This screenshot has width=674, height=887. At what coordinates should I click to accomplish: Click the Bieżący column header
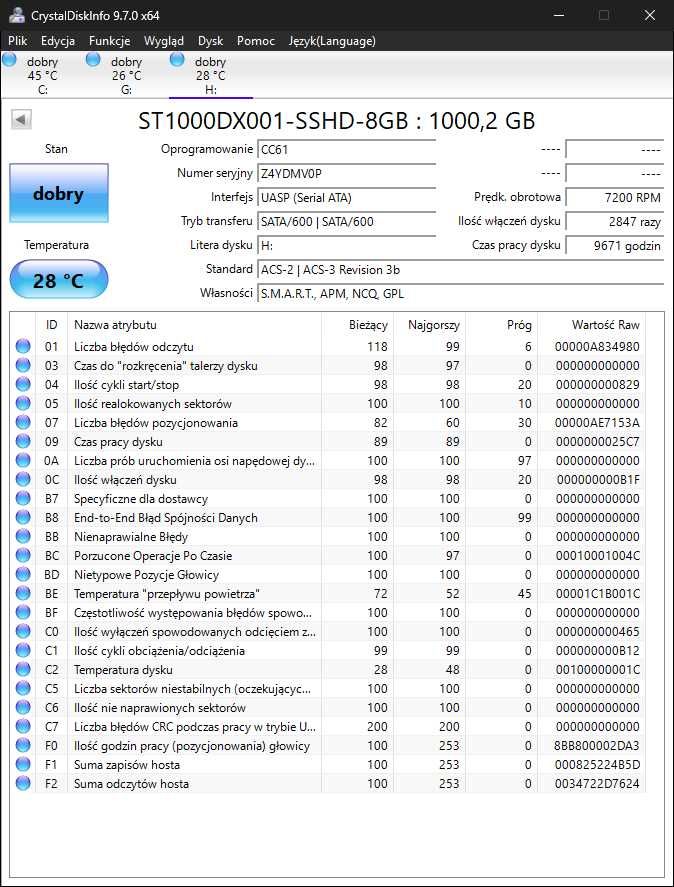coord(358,325)
